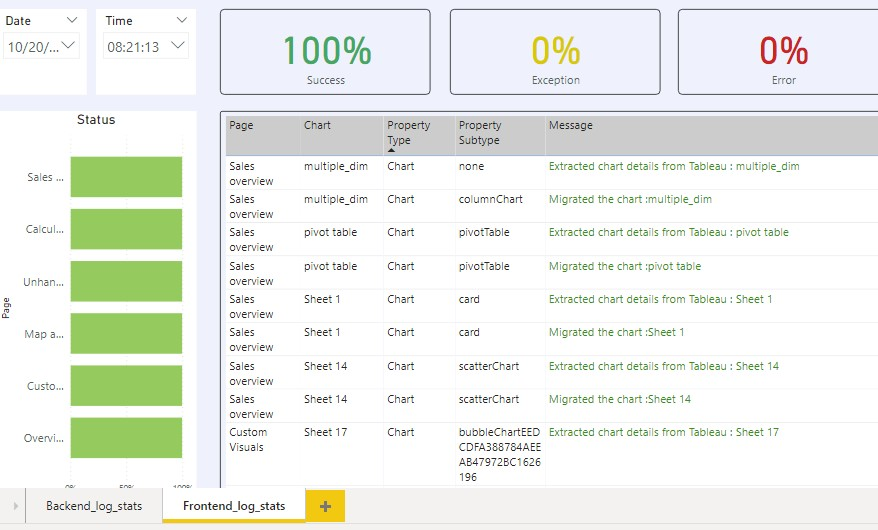Click the sort arrow under Property Type
This screenshot has width=878, height=530.
(391, 150)
